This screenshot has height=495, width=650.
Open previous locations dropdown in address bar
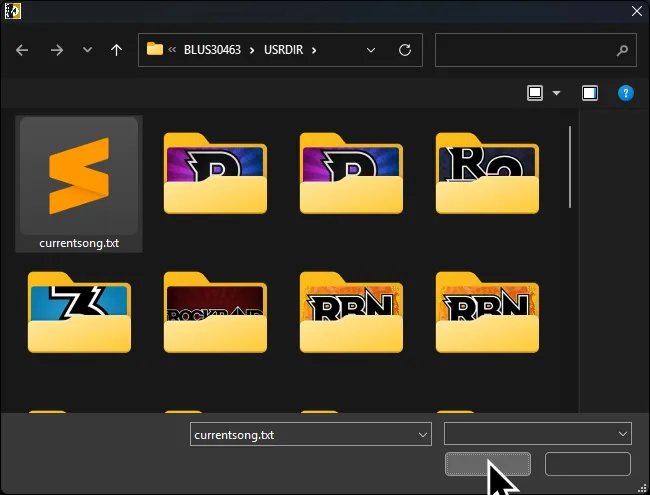click(x=371, y=50)
